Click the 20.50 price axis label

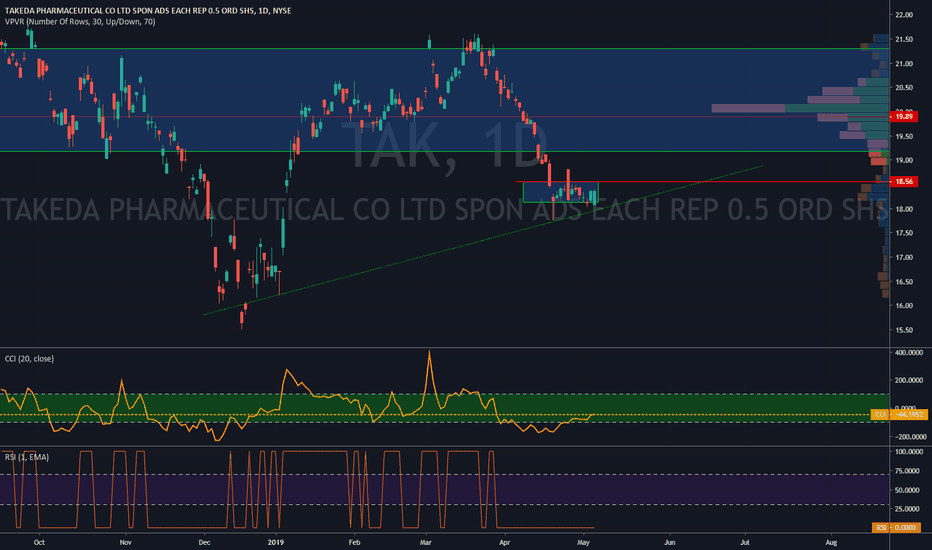(x=904, y=87)
